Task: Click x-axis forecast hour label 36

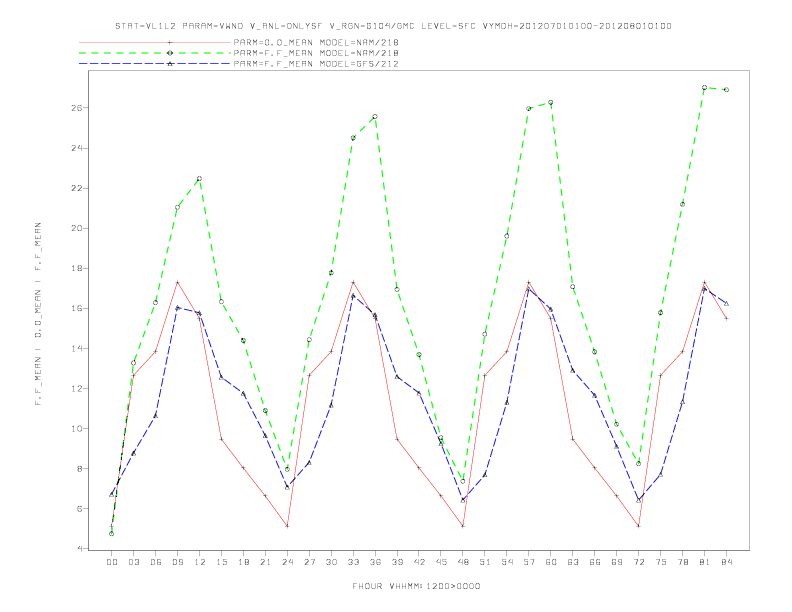Action: coord(375,562)
